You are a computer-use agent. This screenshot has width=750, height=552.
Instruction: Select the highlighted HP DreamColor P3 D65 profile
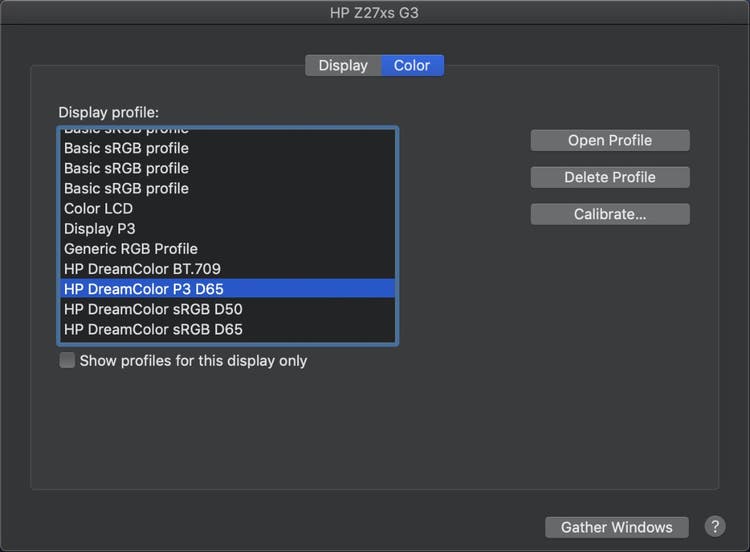(144, 289)
